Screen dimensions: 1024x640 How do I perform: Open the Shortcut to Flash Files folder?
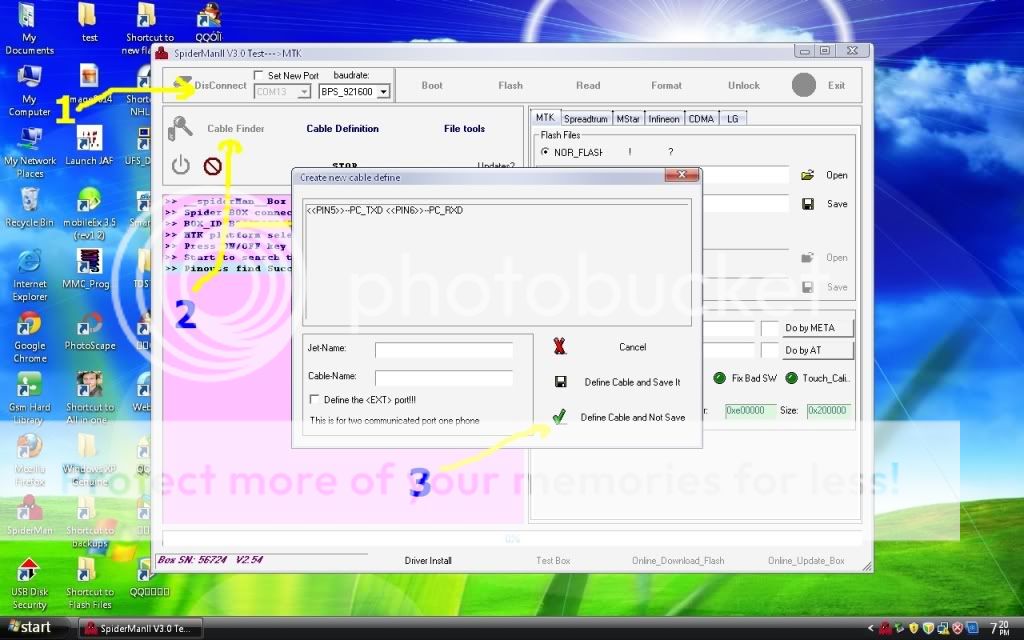89,583
